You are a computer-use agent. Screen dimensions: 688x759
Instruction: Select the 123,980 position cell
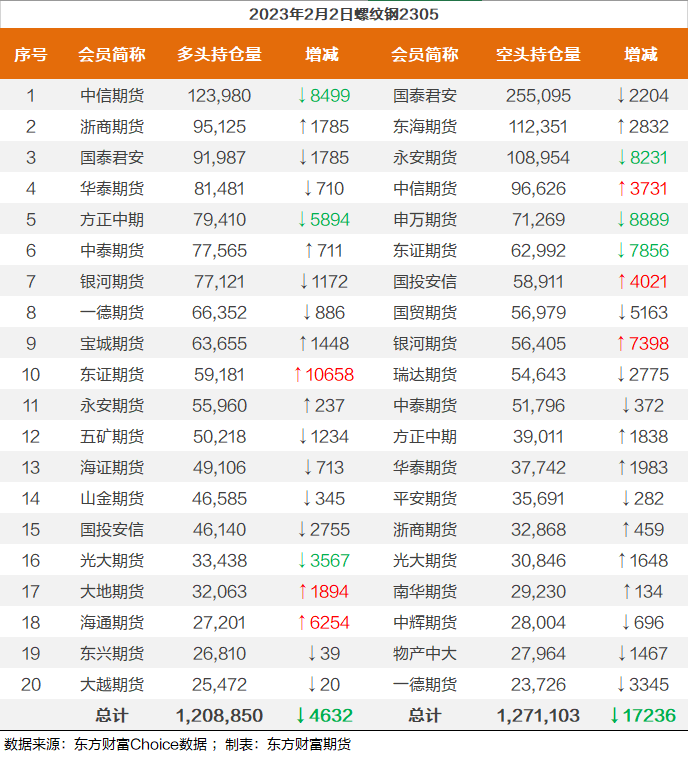click(219, 96)
